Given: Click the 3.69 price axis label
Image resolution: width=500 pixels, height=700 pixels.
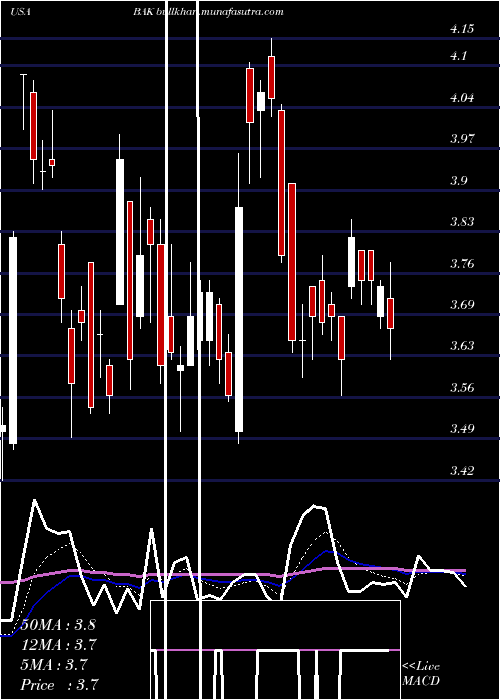Looking at the screenshot, I should [462, 305].
